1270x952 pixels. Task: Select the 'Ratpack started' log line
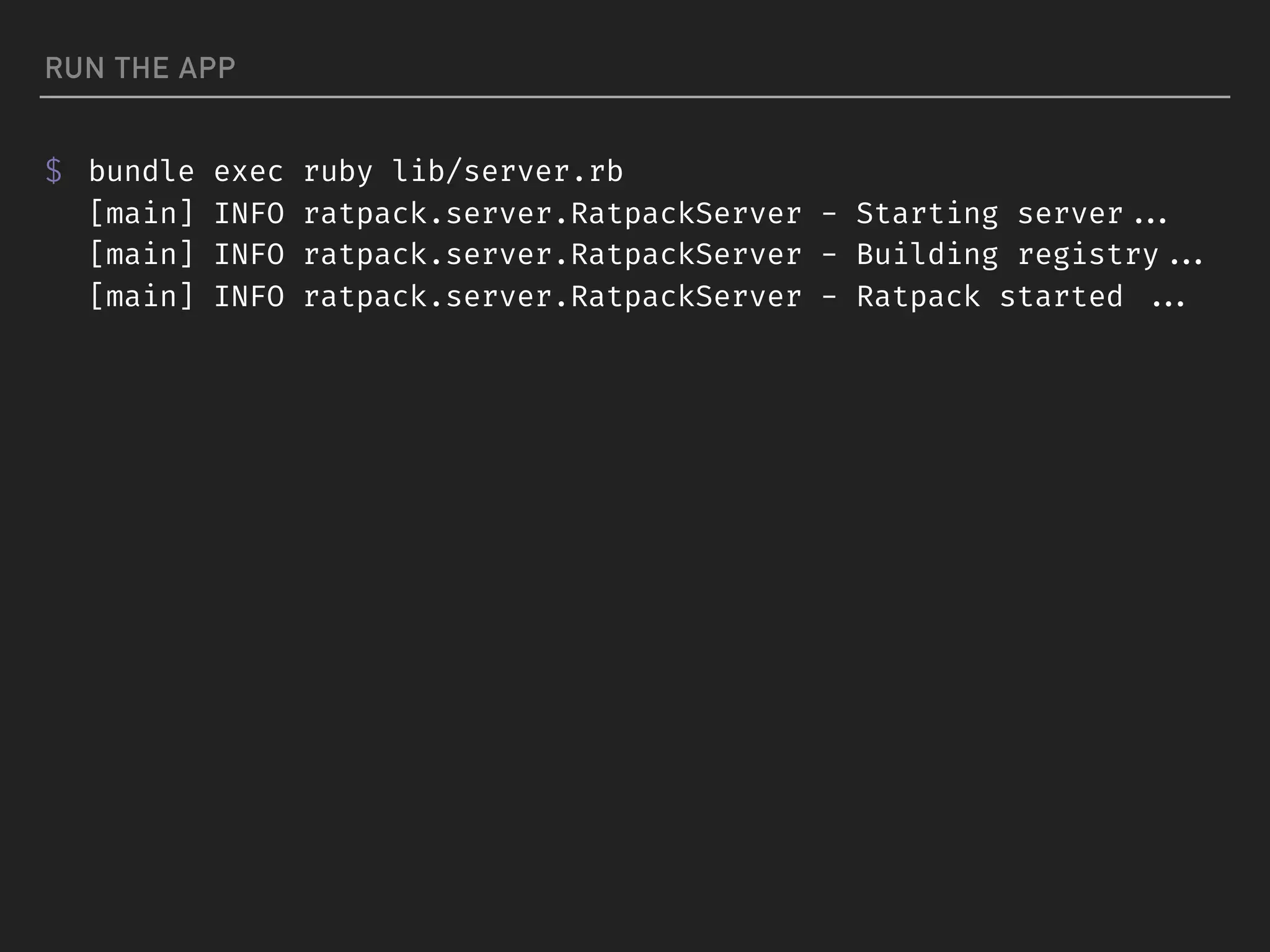pos(637,297)
